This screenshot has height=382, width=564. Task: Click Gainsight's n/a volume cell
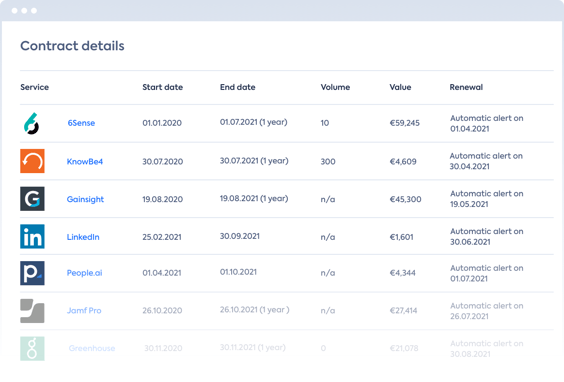328,199
